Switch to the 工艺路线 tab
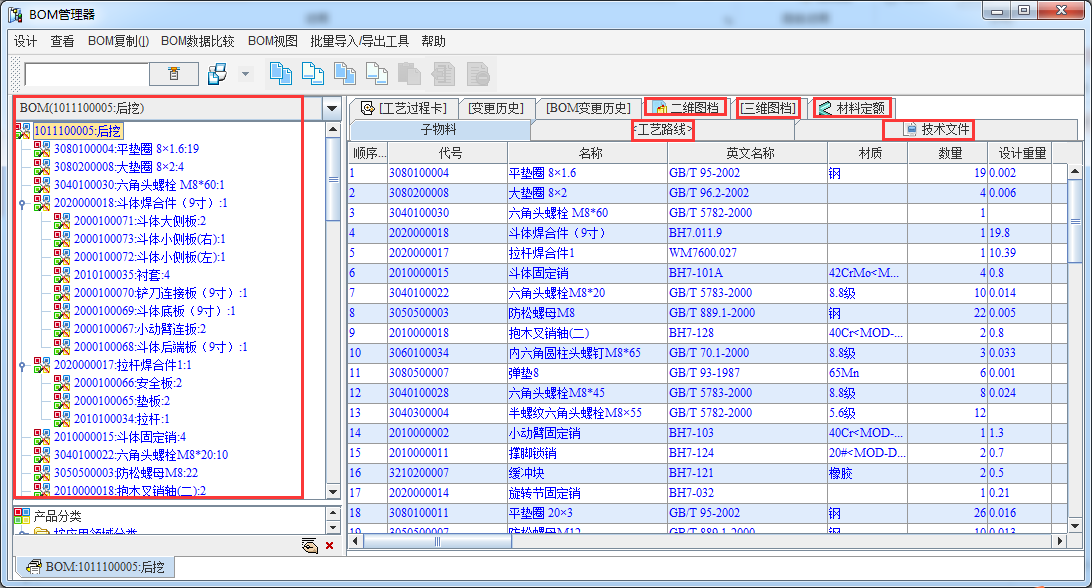 pyautogui.click(x=663, y=130)
